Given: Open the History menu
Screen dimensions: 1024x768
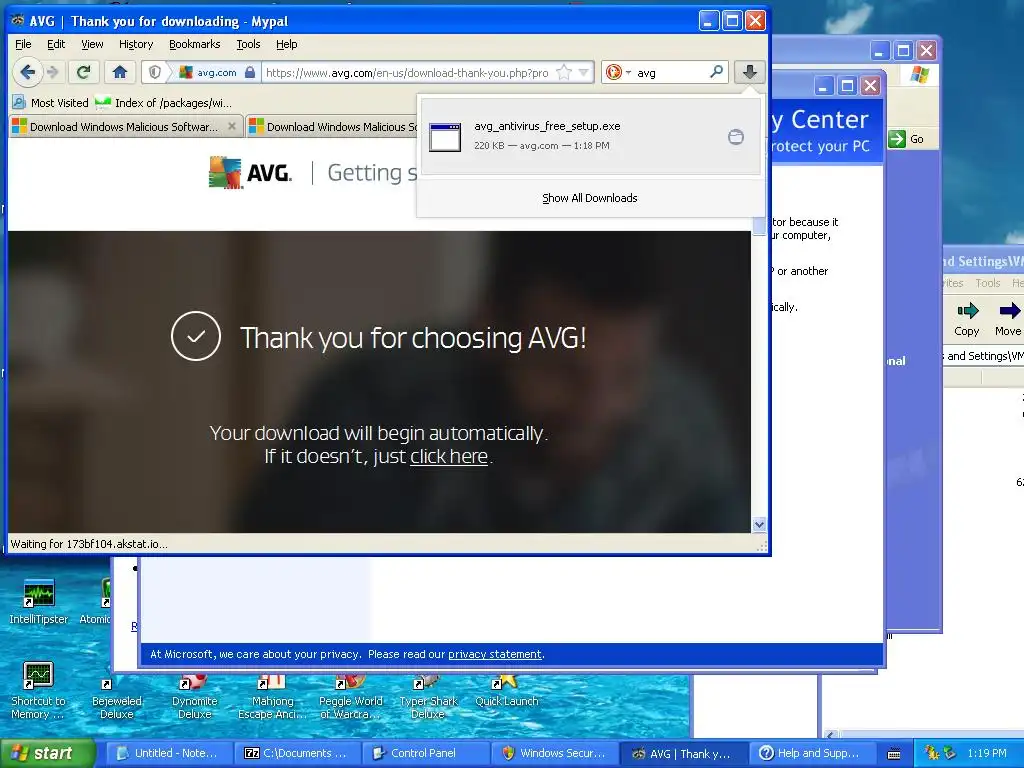Looking at the screenshot, I should pos(136,44).
